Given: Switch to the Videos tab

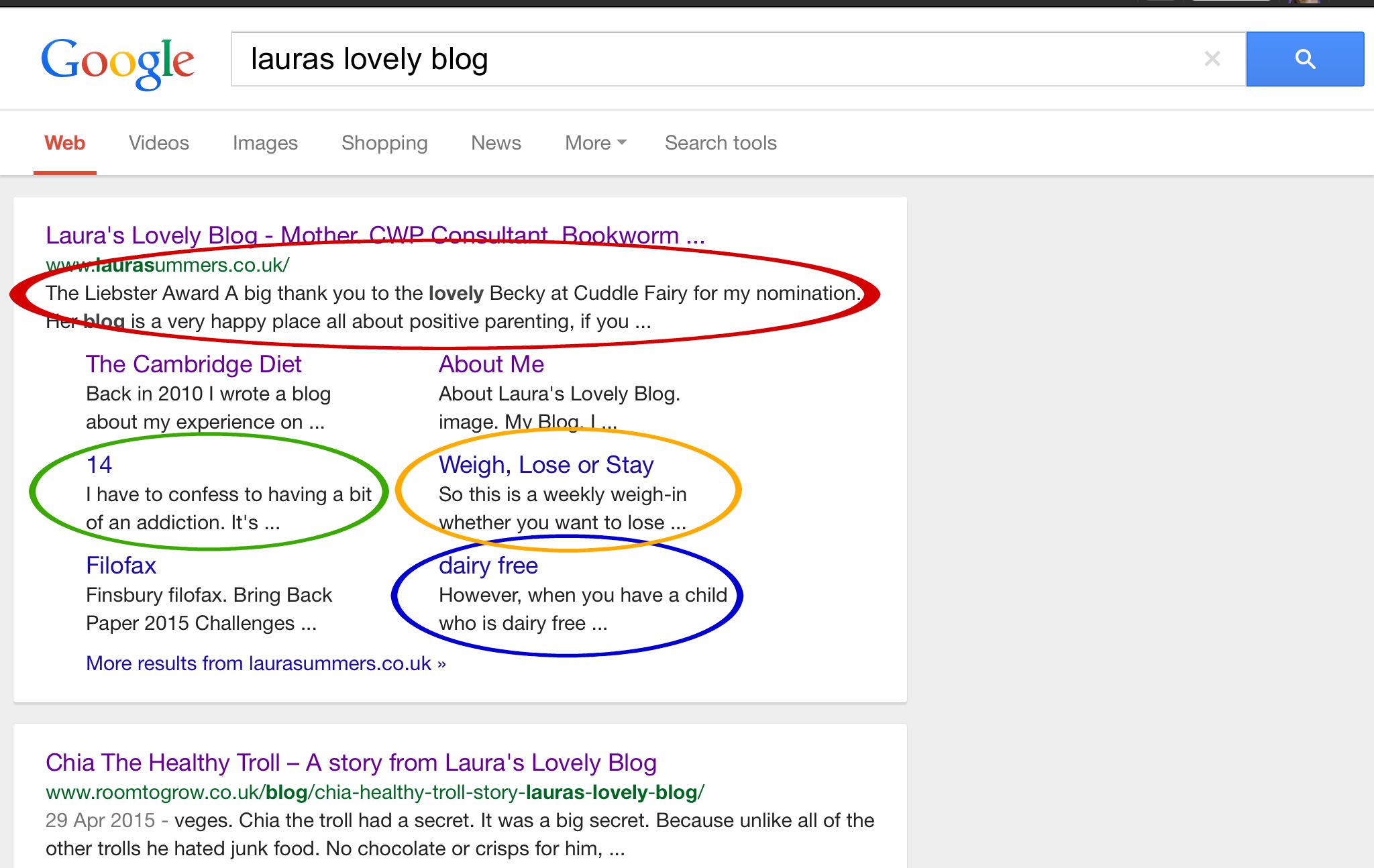Looking at the screenshot, I should click(159, 143).
